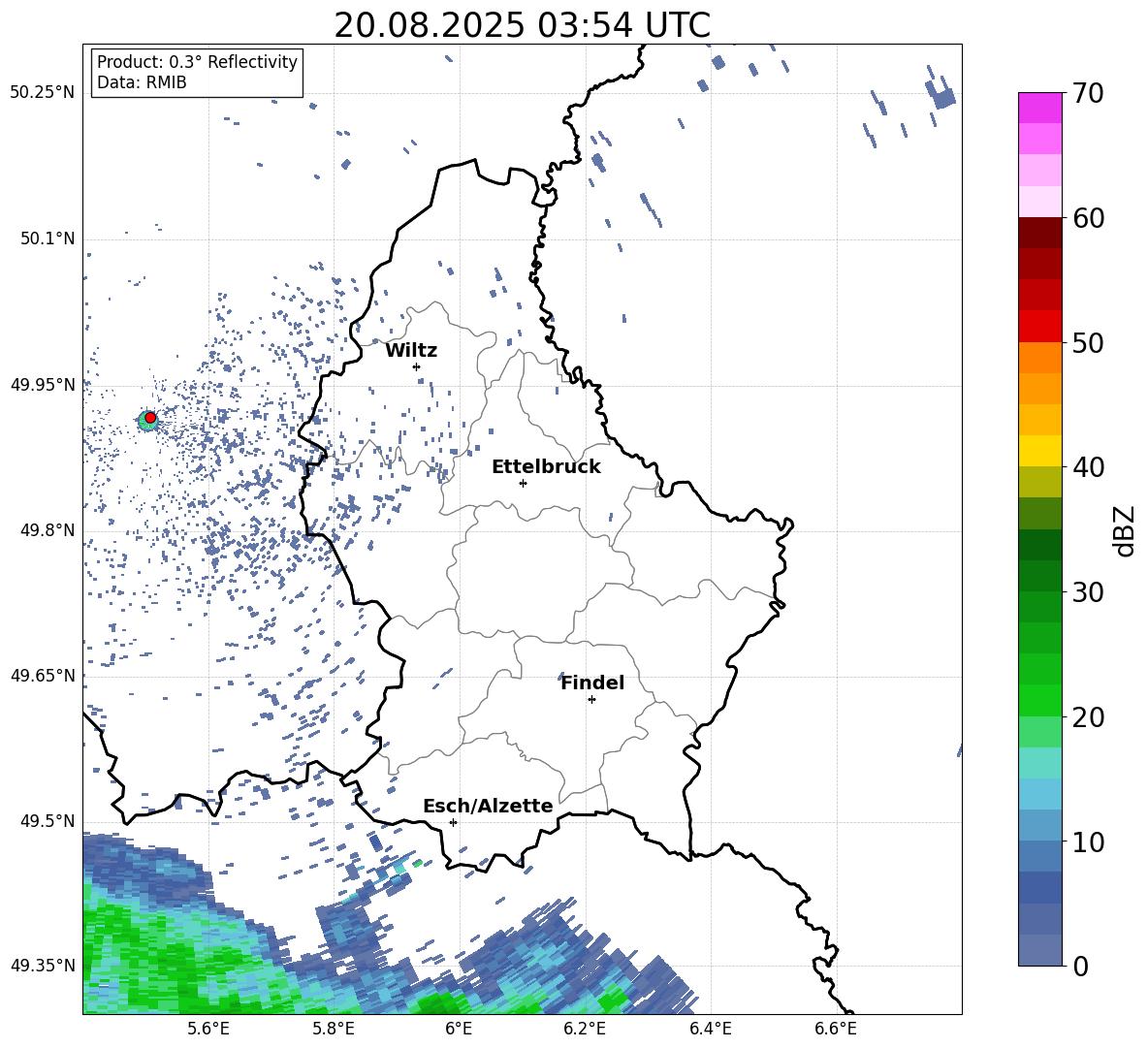Viewport: 1148px width, 1048px height.
Task: Click the yellow colorbar segment above 40
Action: (1039, 451)
